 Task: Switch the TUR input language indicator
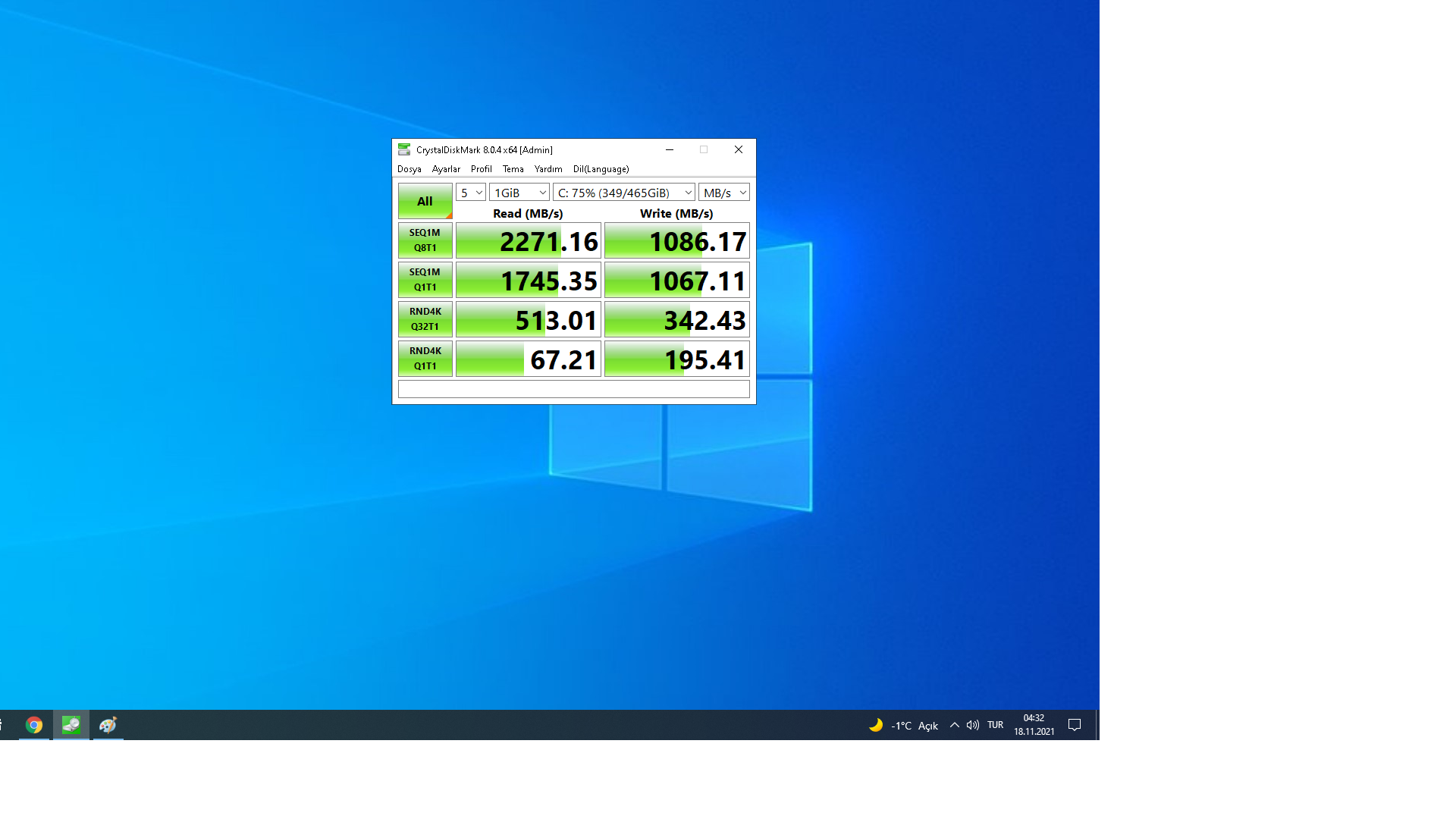click(996, 725)
